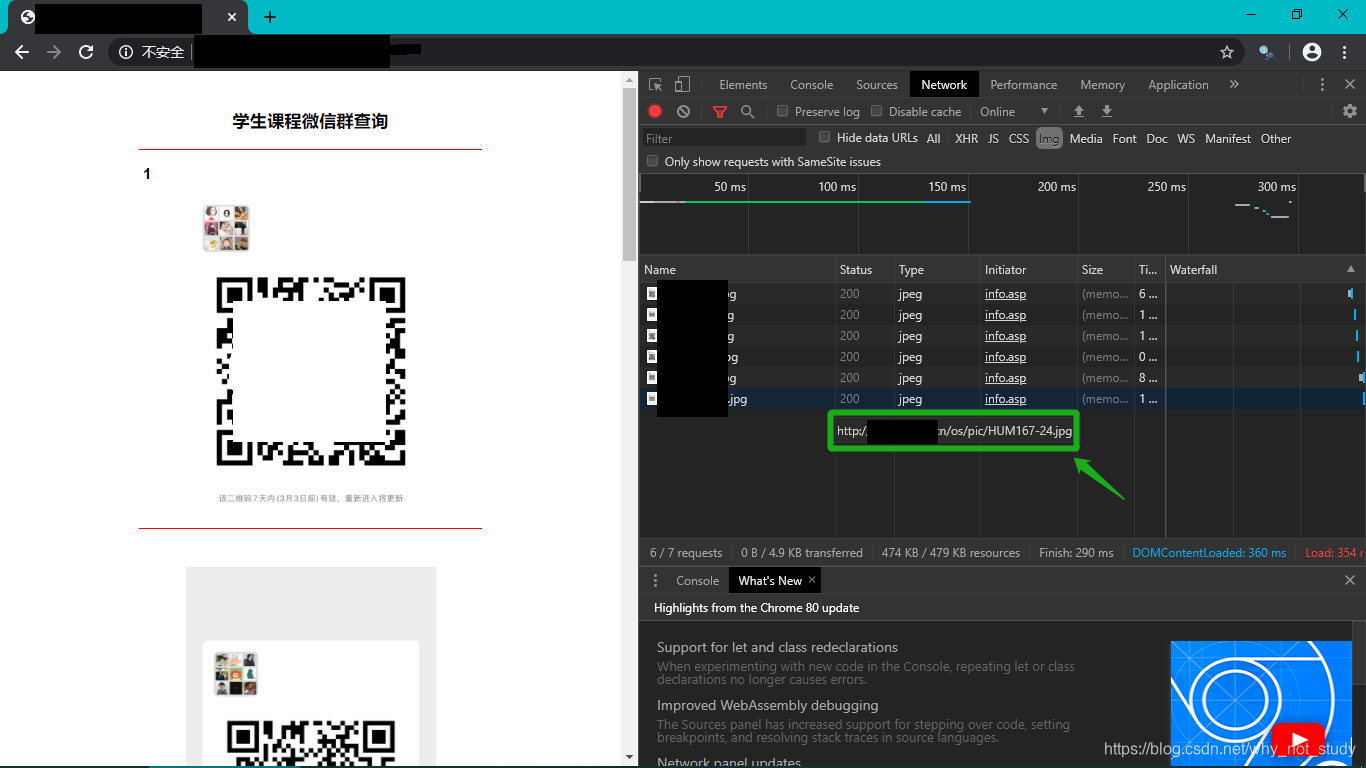
Task: Open the Memory tab
Action: 1102,85
